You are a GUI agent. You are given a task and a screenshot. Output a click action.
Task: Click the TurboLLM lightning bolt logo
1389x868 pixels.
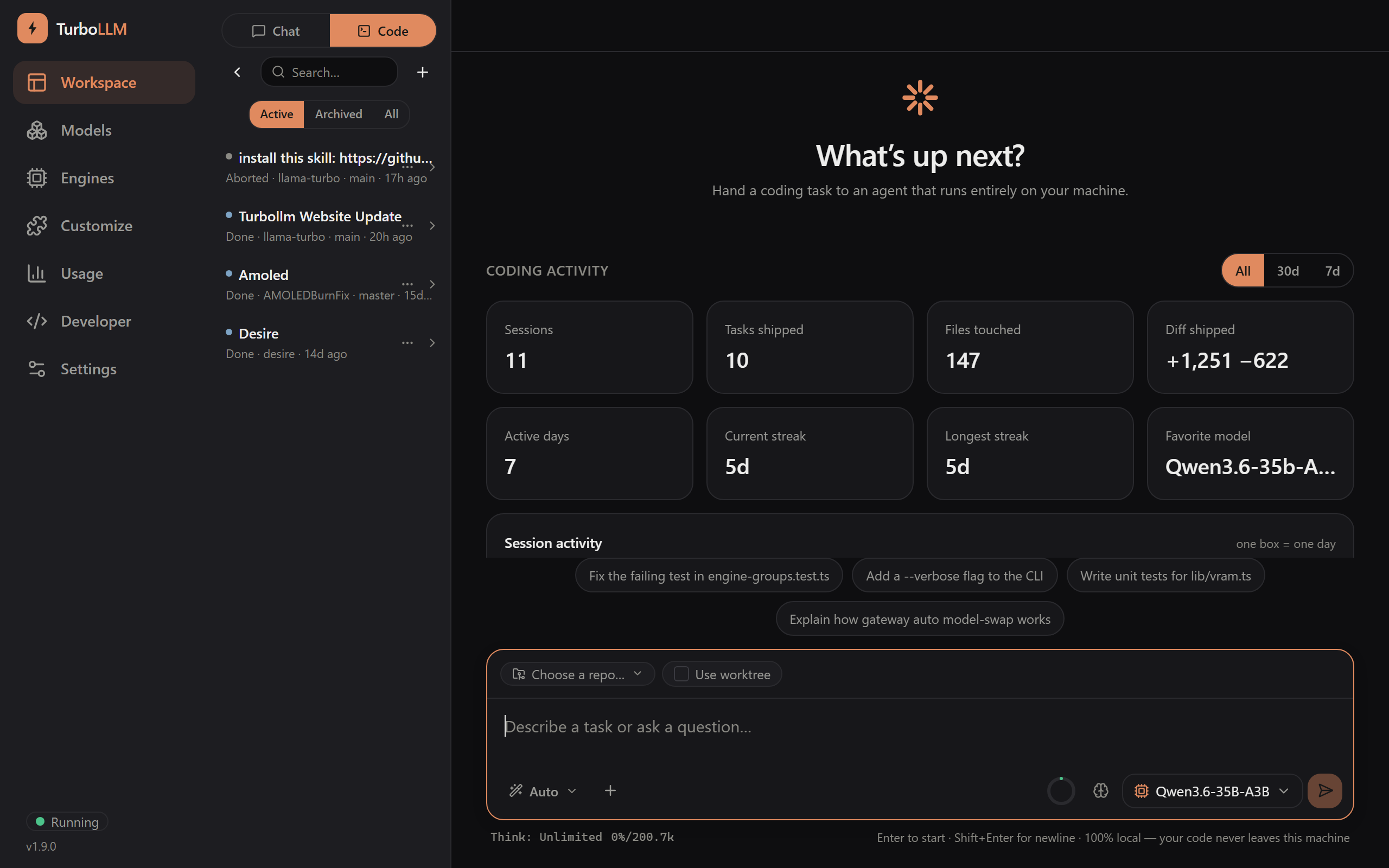pos(32,28)
